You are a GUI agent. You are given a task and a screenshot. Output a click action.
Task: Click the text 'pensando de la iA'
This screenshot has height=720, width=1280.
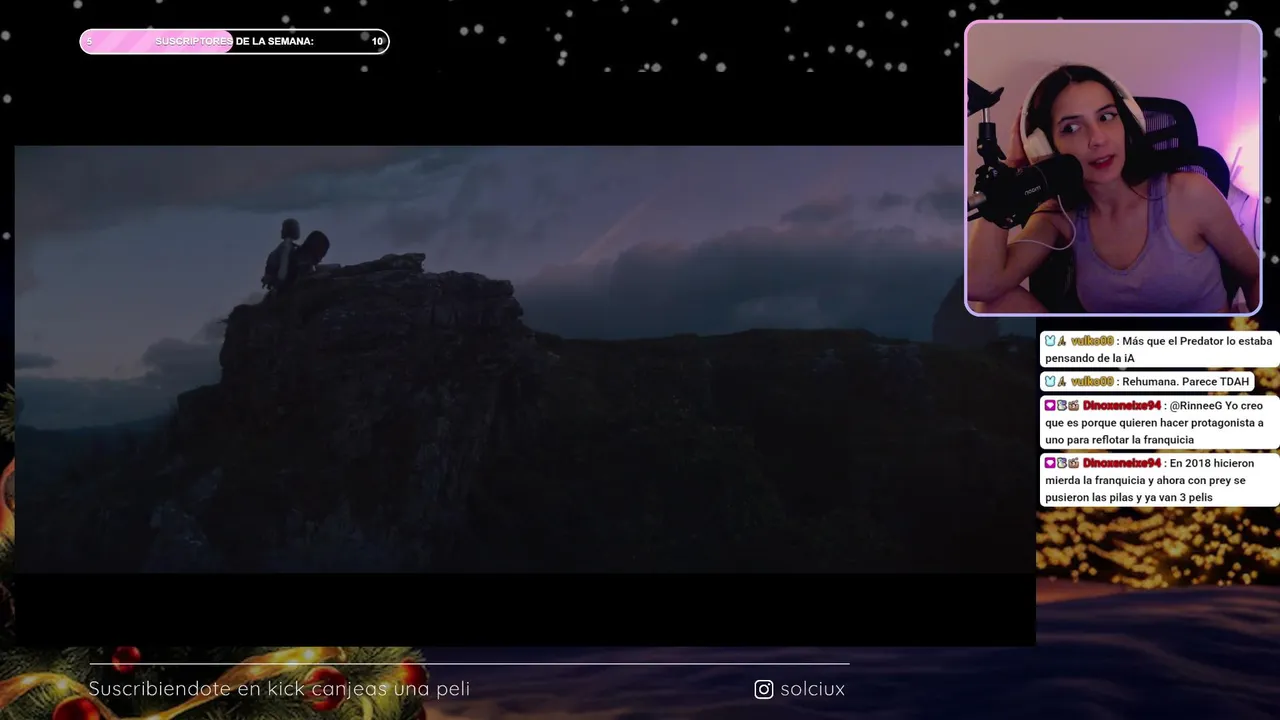point(1090,358)
